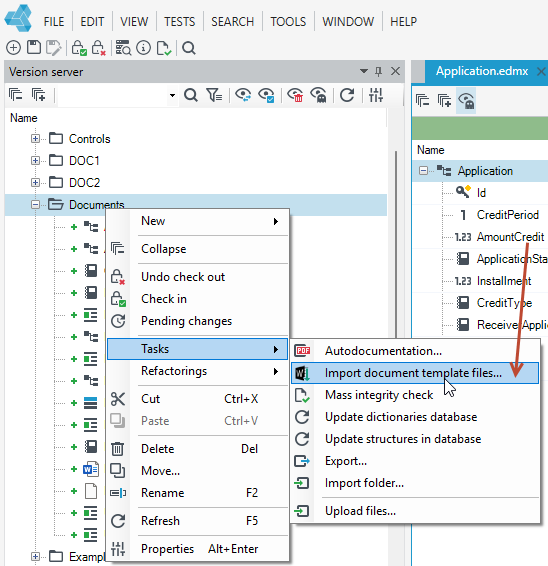Open settings sliders icon in Version server toolbar

coord(376,95)
